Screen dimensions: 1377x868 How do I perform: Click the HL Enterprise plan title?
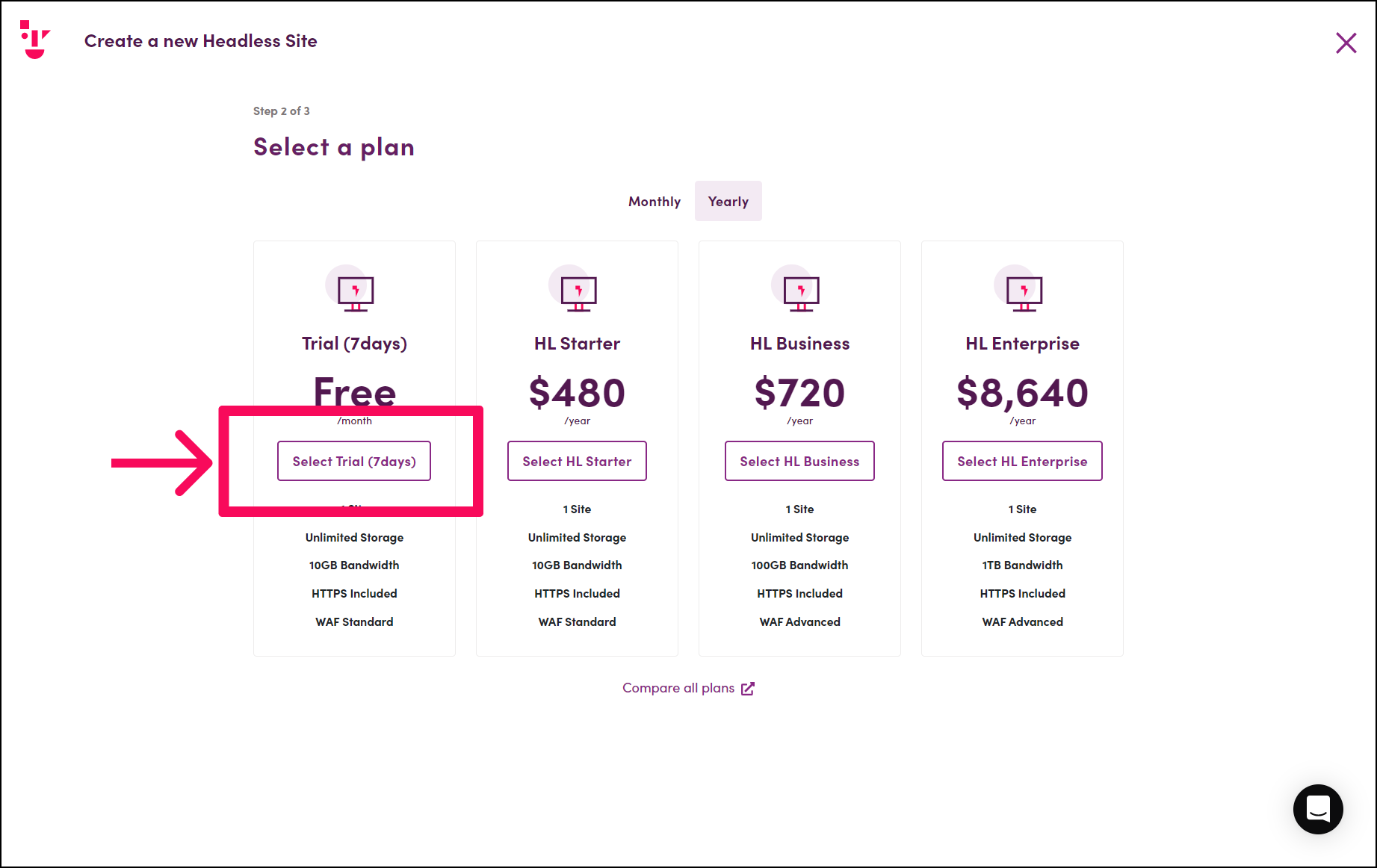[1022, 344]
